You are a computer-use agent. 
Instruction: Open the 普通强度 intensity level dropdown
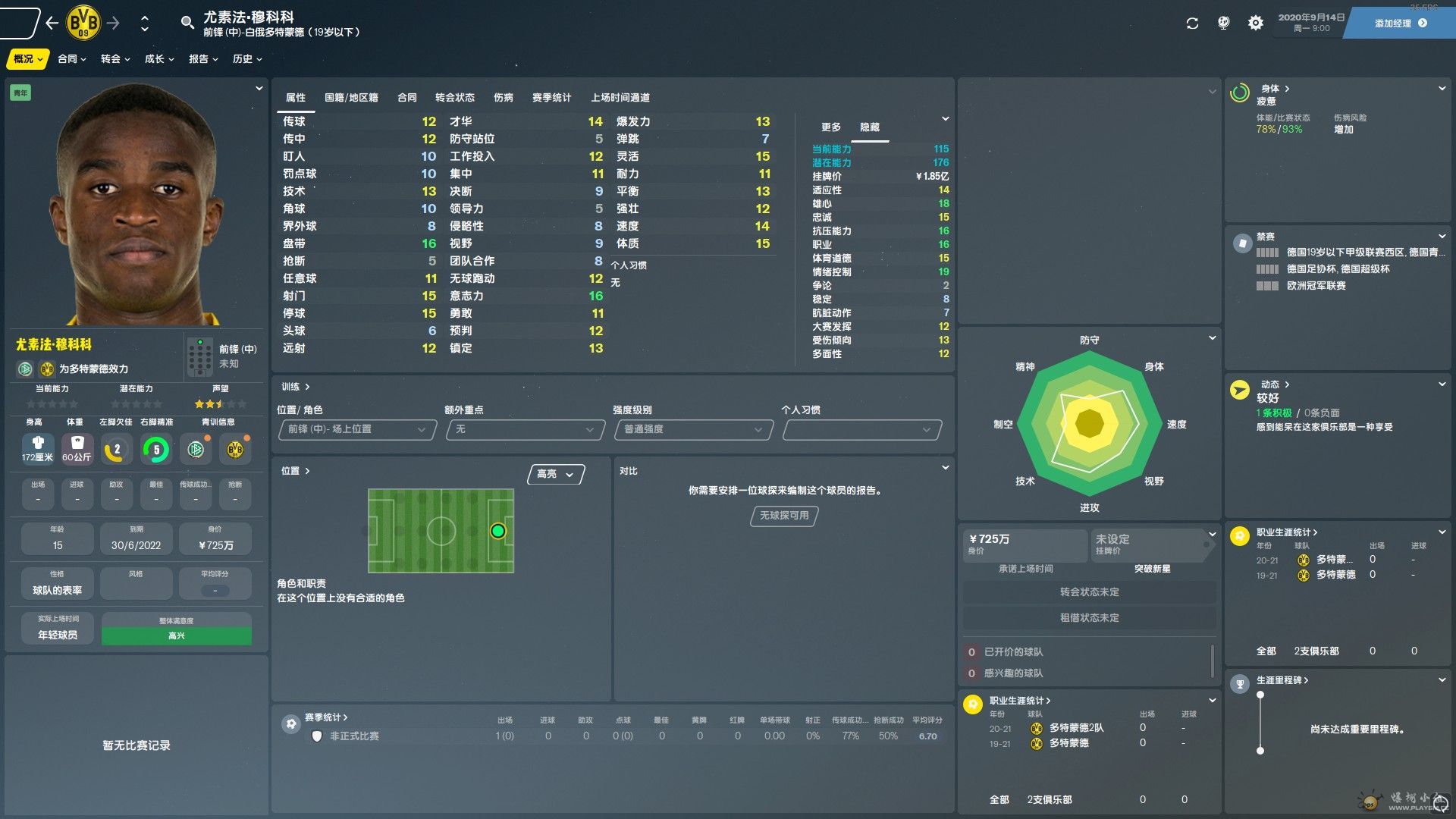point(692,429)
